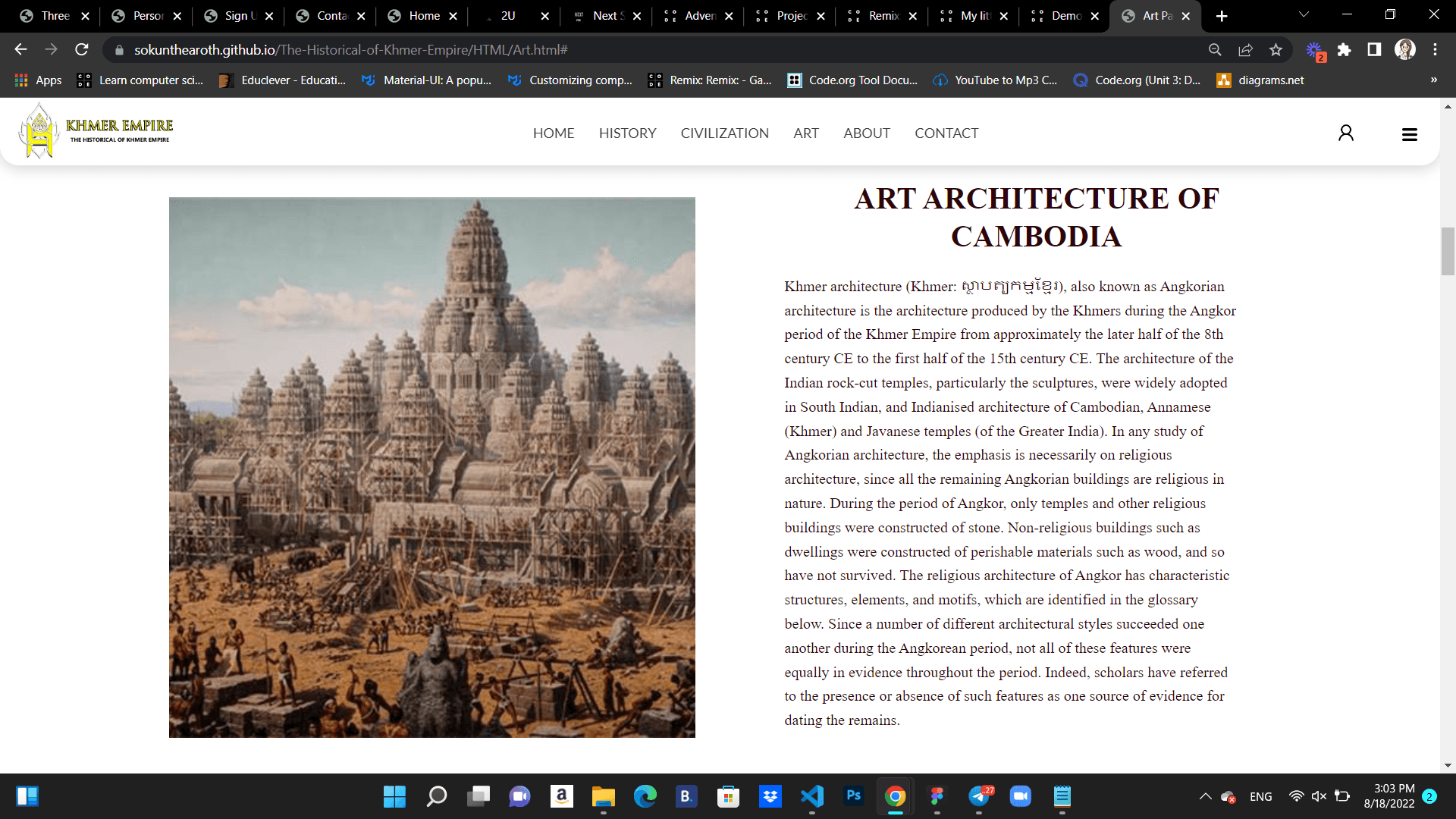Navigate to HOME in the site menu
Viewport: 1456px width, 819px height.
[x=554, y=133]
